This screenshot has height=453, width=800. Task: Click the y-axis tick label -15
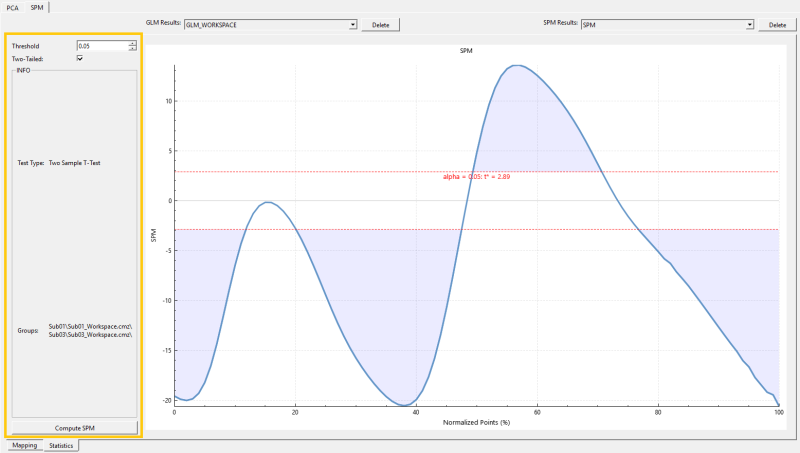(x=167, y=350)
